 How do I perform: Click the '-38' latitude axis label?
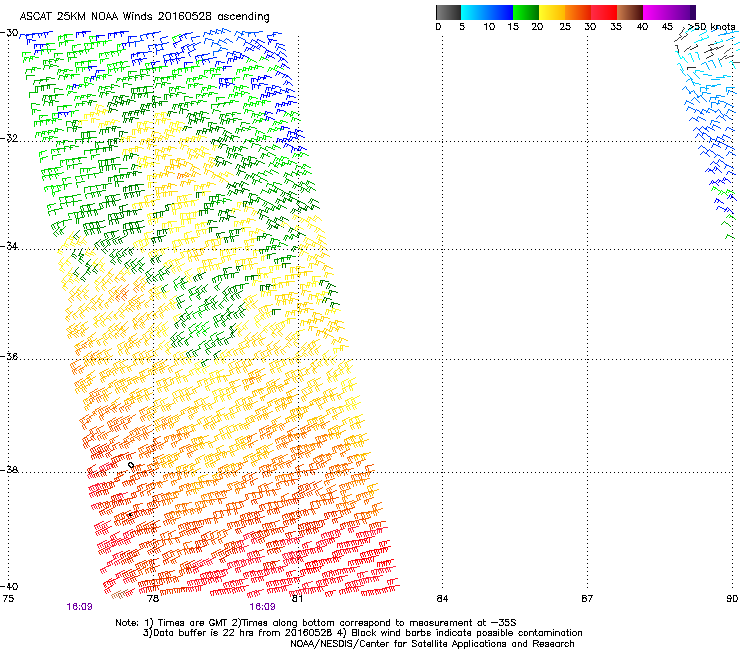[9, 470]
